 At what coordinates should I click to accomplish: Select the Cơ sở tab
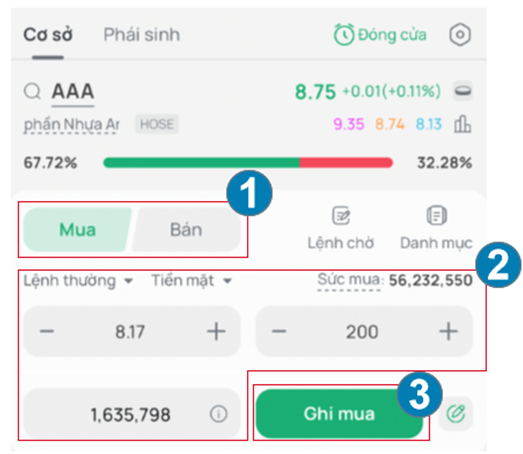click(x=48, y=35)
